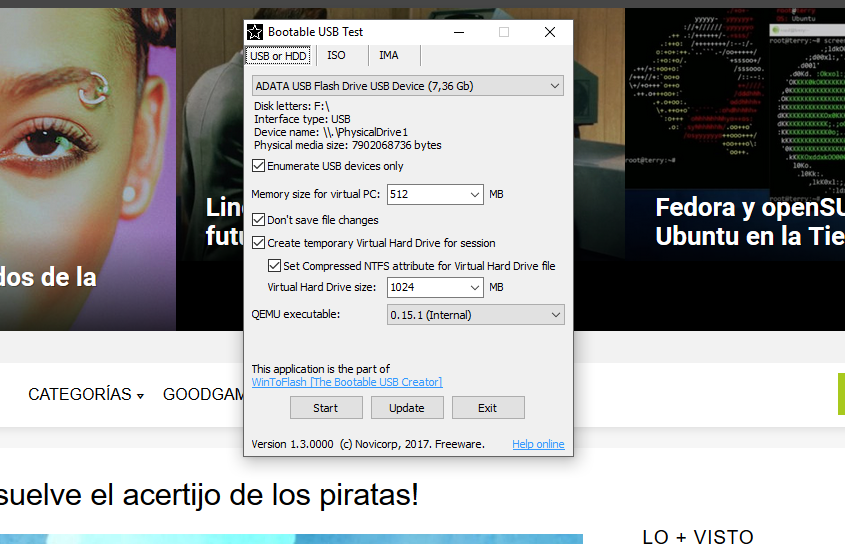Click the Version 1.3.0000 text

click(292, 444)
